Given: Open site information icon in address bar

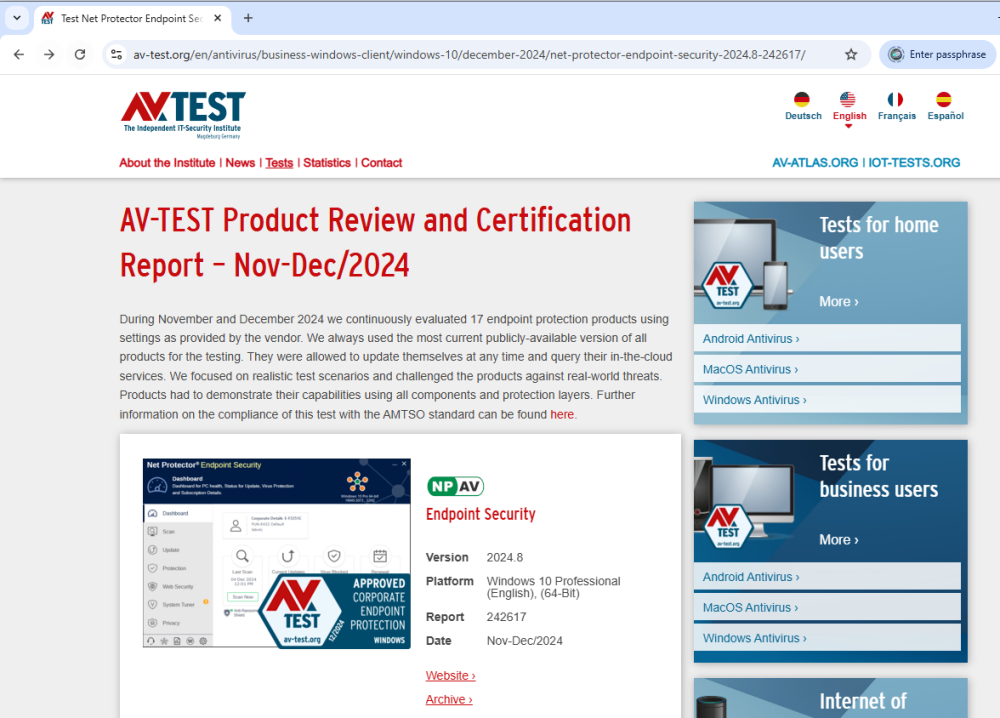Looking at the screenshot, I should tap(117, 55).
